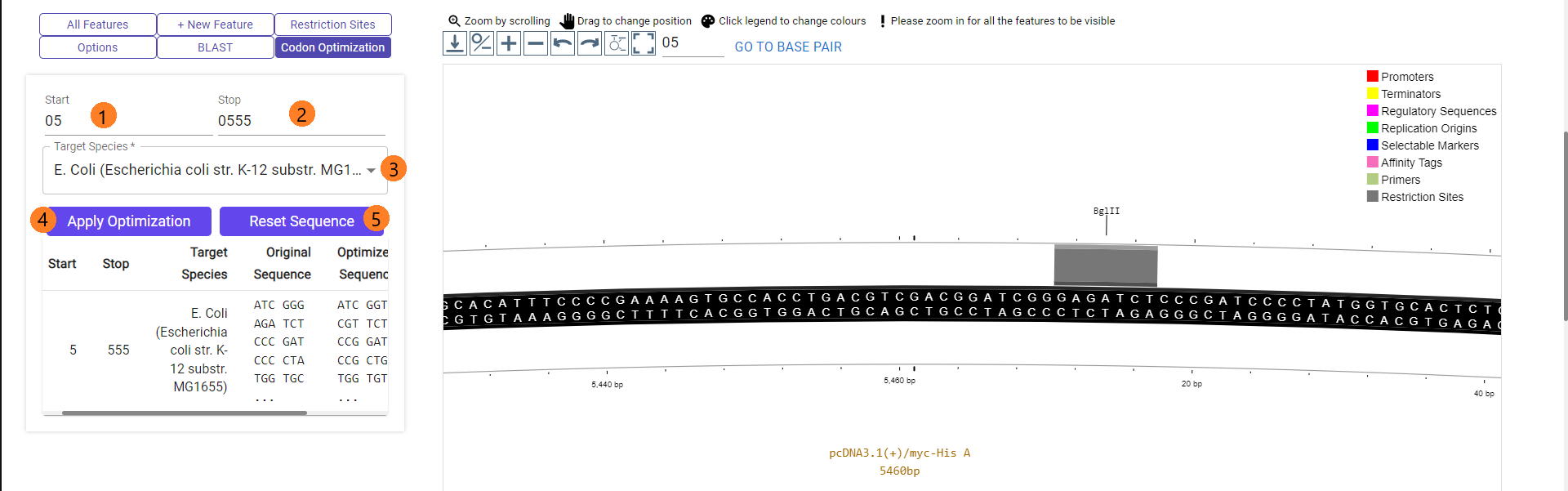The height and width of the screenshot is (491, 1568).
Task: Open the All Features tab
Action: click(97, 25)
